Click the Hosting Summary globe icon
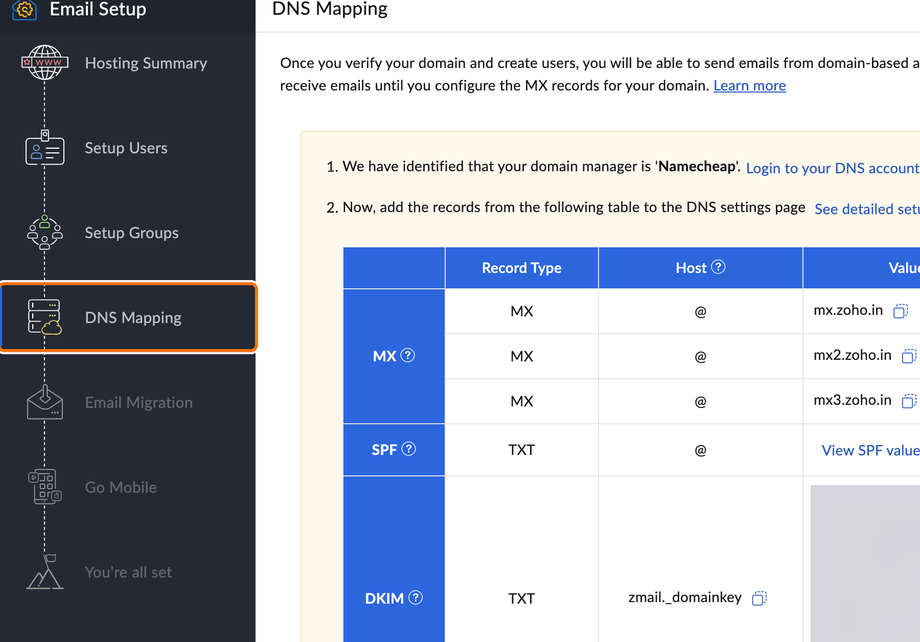 click(45, 62)
